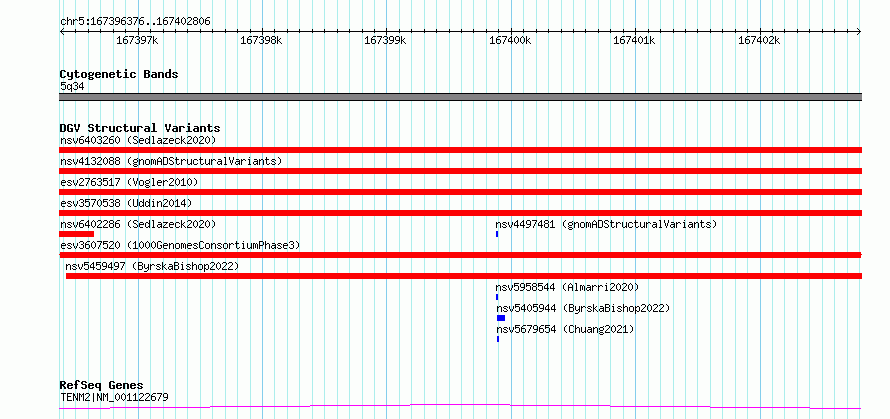Click the 167401k ruler tick label
890x419 pixels.
[634, 40]
